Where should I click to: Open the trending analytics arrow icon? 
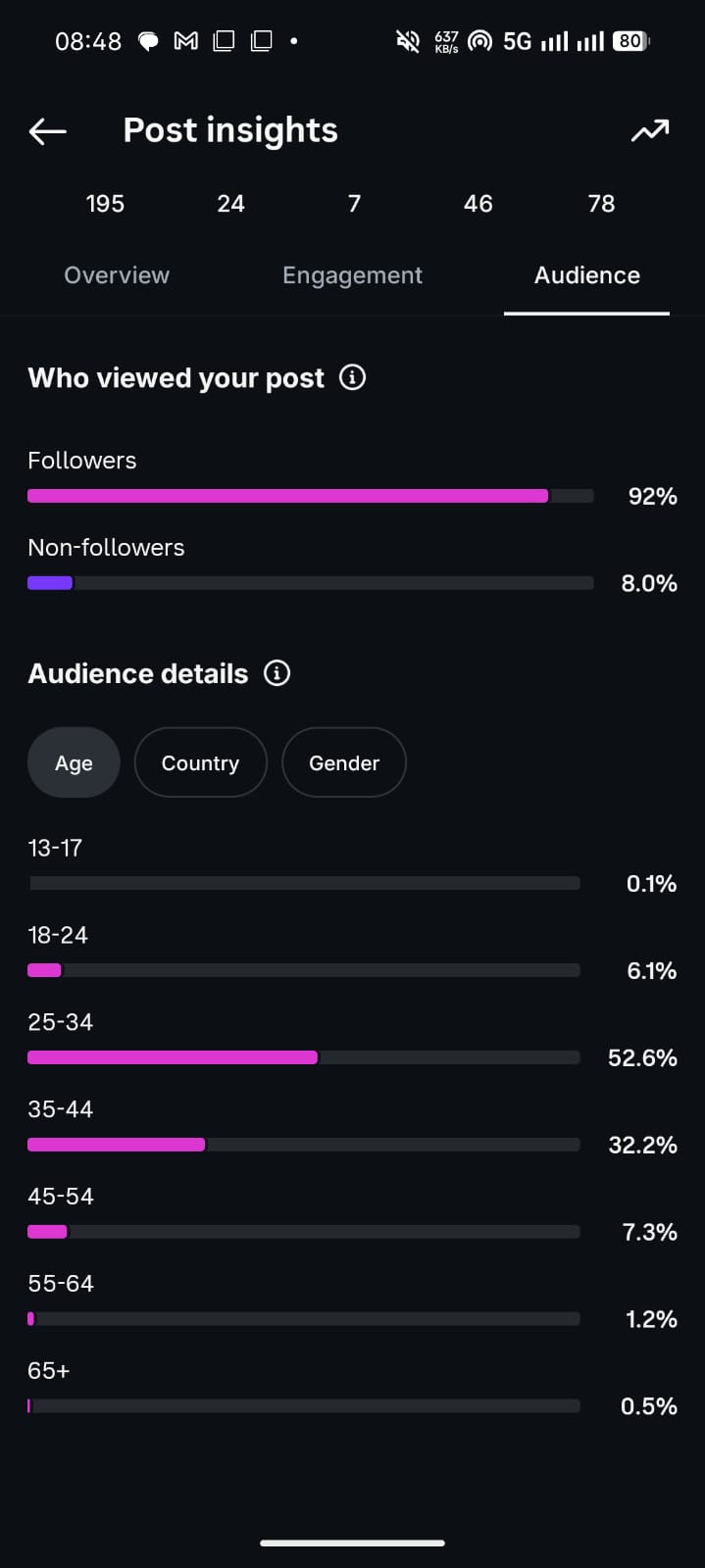tap(650, 130)
